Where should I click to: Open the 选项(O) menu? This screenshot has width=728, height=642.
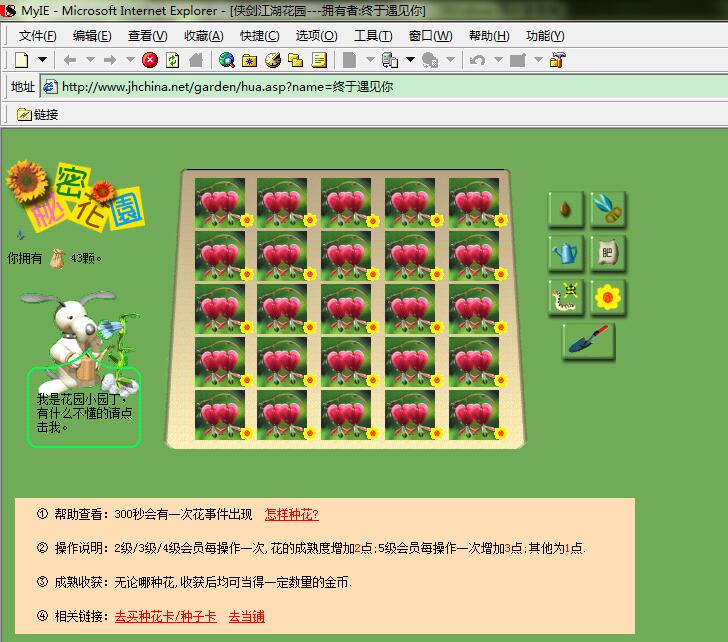[316, 36]
